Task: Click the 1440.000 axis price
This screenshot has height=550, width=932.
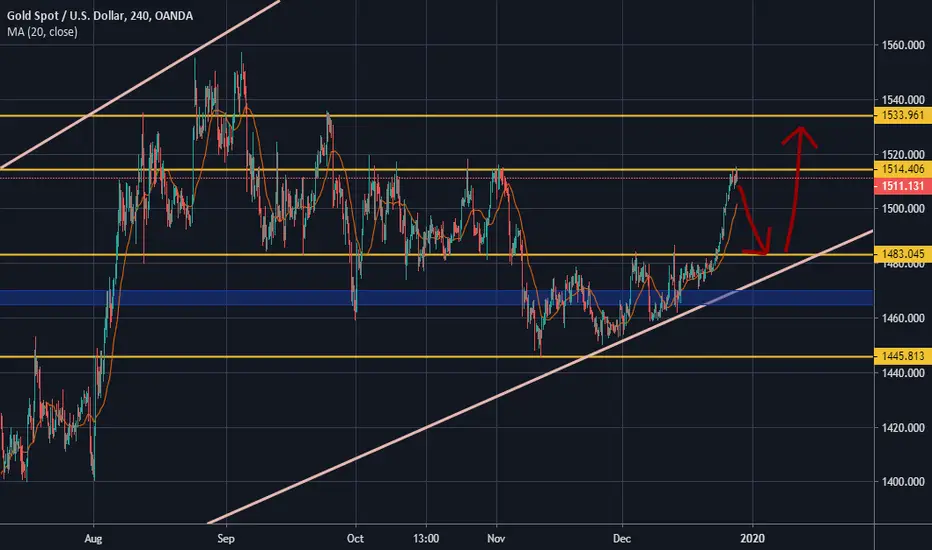Action: (903, 373)
